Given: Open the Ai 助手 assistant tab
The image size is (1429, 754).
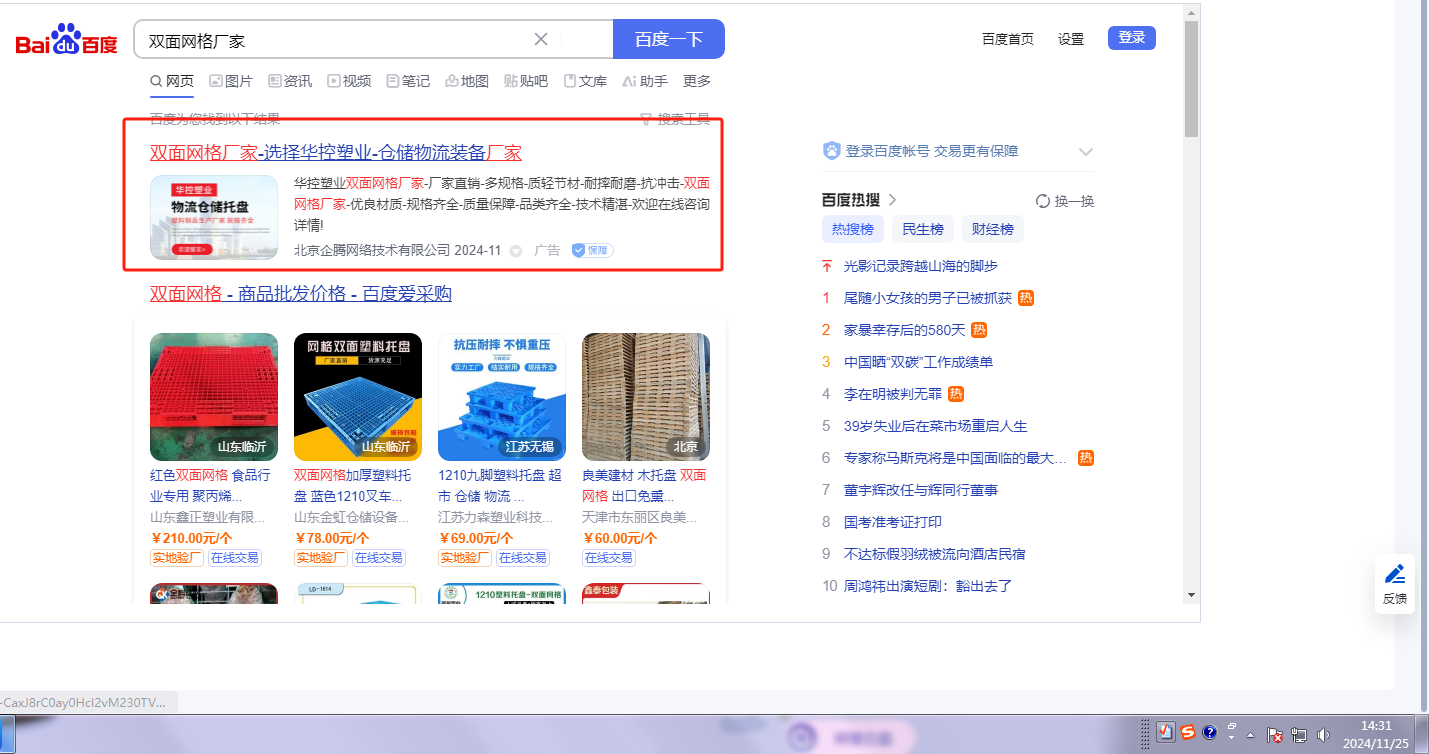Looking at the screenshot, I should [x=645, y=81].
